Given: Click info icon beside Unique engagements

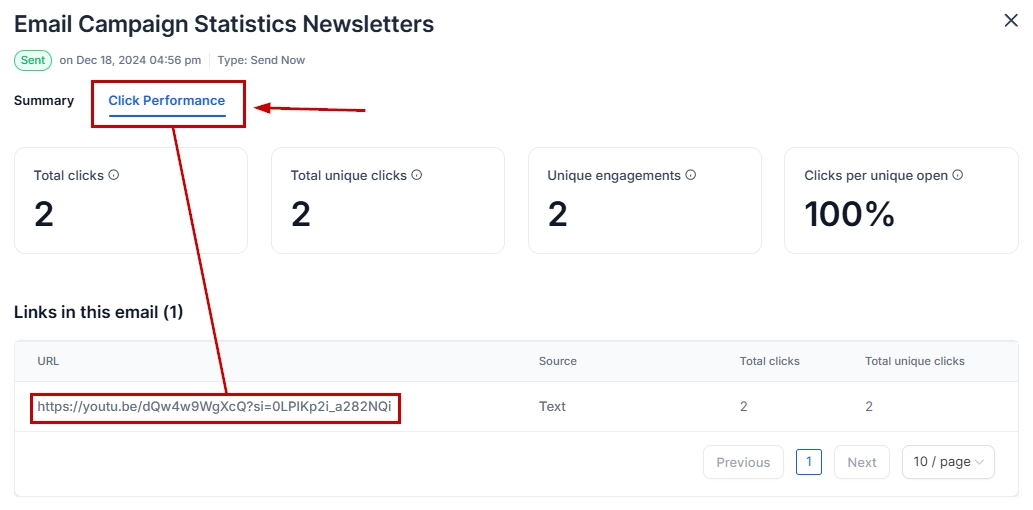Looking at the screenshot, I should (x=691, y=175).
